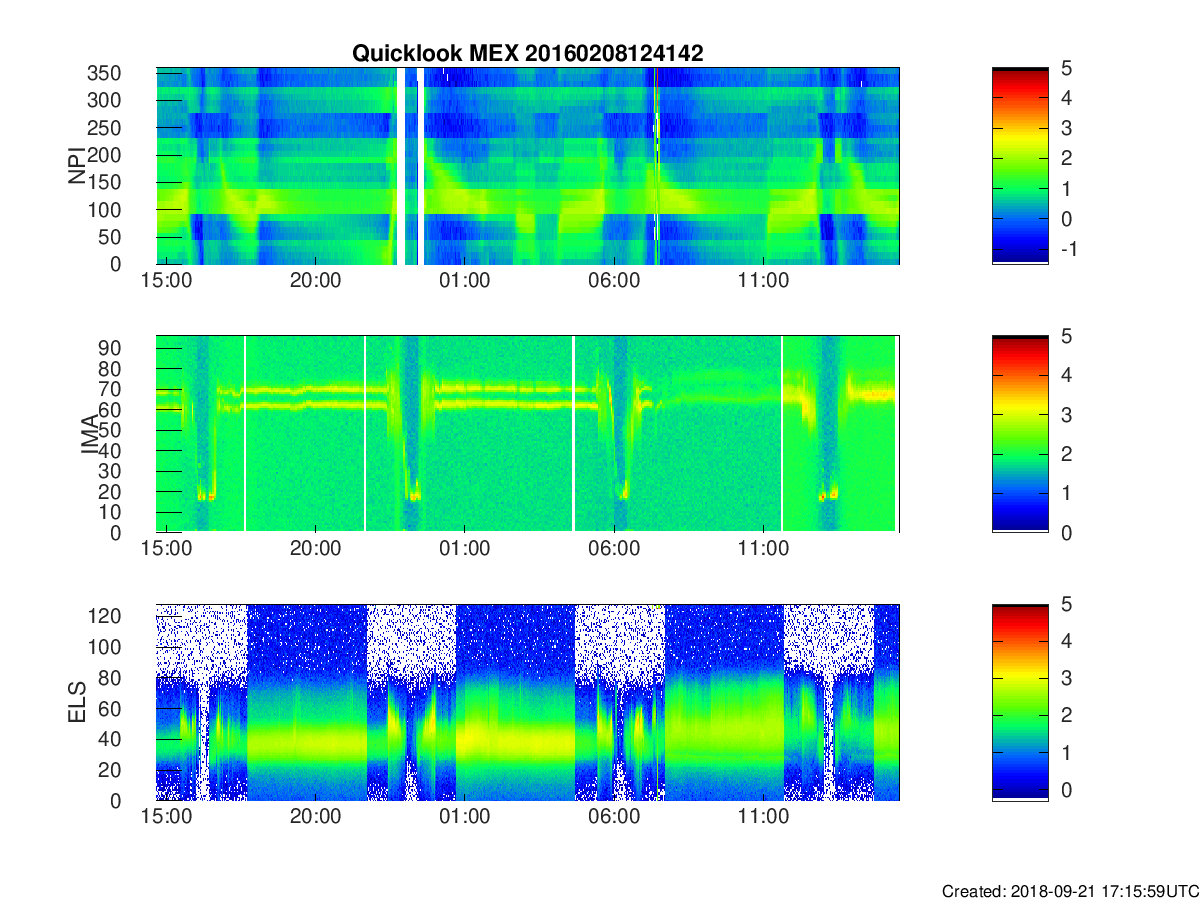This screenshot has width=1200, height=900.
Task: Click the 01:00 time label under ELS plot
Action: pyautogui.click(x=465, y=818)
